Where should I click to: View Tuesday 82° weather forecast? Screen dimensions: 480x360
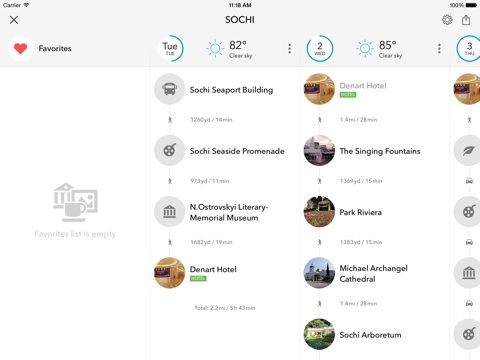(230, 49)
